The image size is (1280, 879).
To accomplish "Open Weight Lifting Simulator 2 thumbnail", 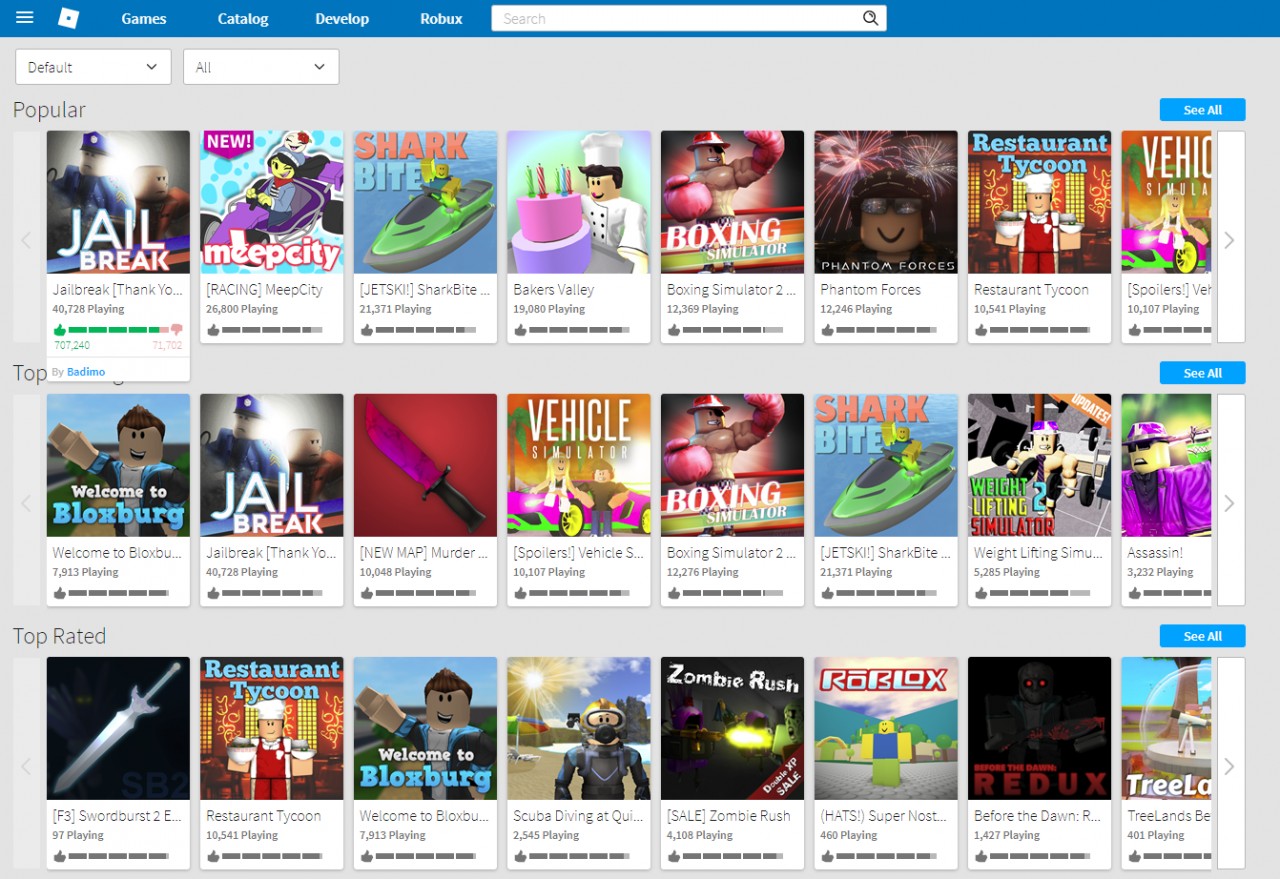I will click(1039, 465).
